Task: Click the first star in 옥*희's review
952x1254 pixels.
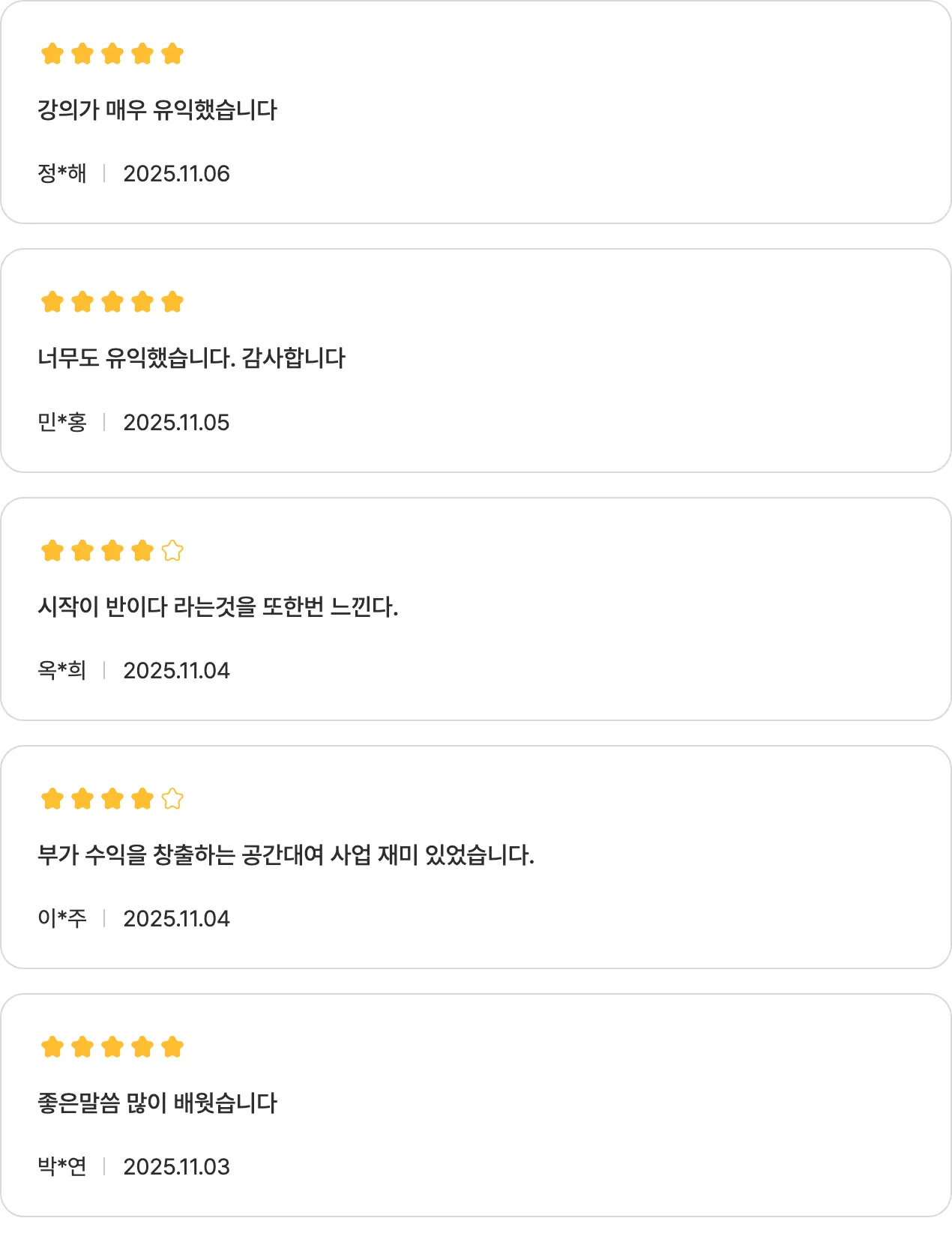Action: tap(52, 551)
